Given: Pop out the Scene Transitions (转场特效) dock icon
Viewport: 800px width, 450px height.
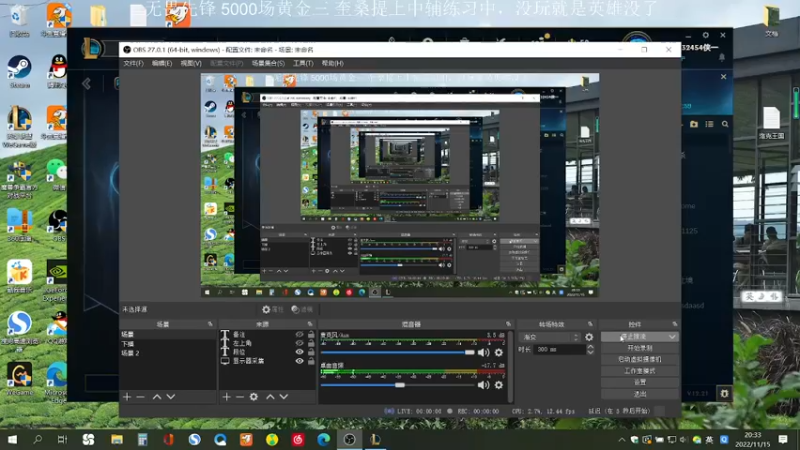Looking at the screenshot, I should pyautogui.click(x=590, y=324).
